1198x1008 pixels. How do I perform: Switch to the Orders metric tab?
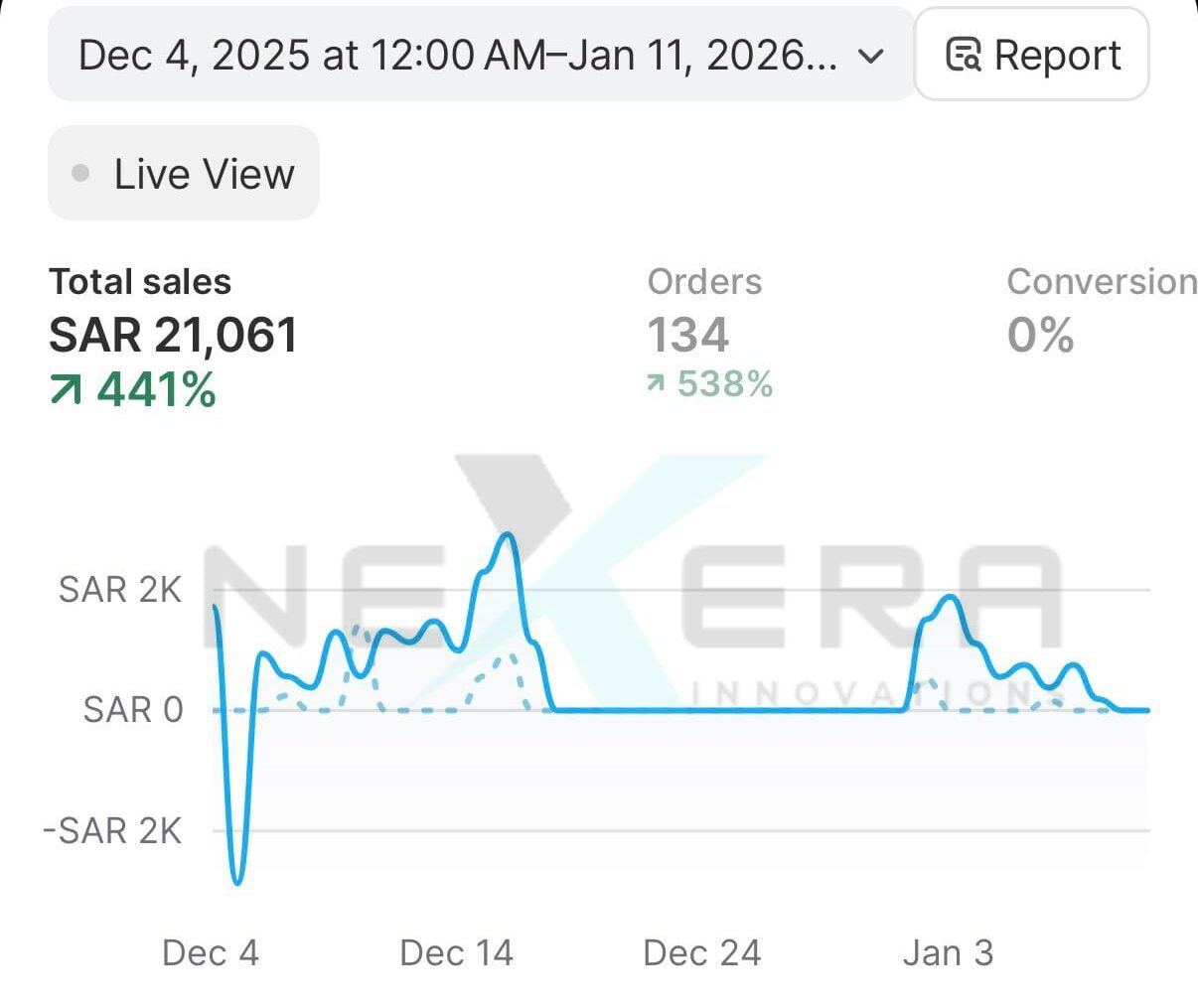704,282
